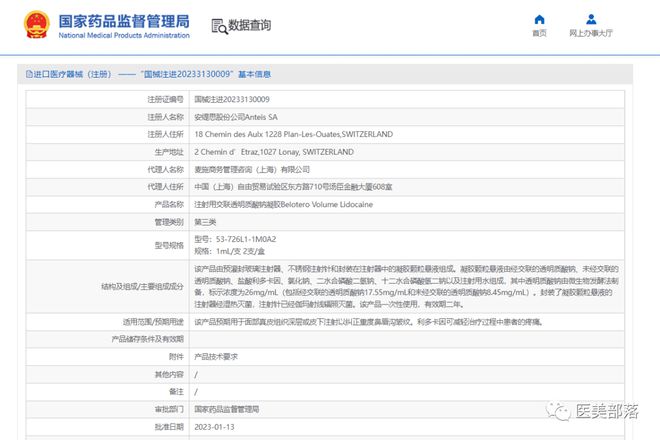
Task: Select product name Belotero Volume Lidocaine
Action: [x=283, y=204]
